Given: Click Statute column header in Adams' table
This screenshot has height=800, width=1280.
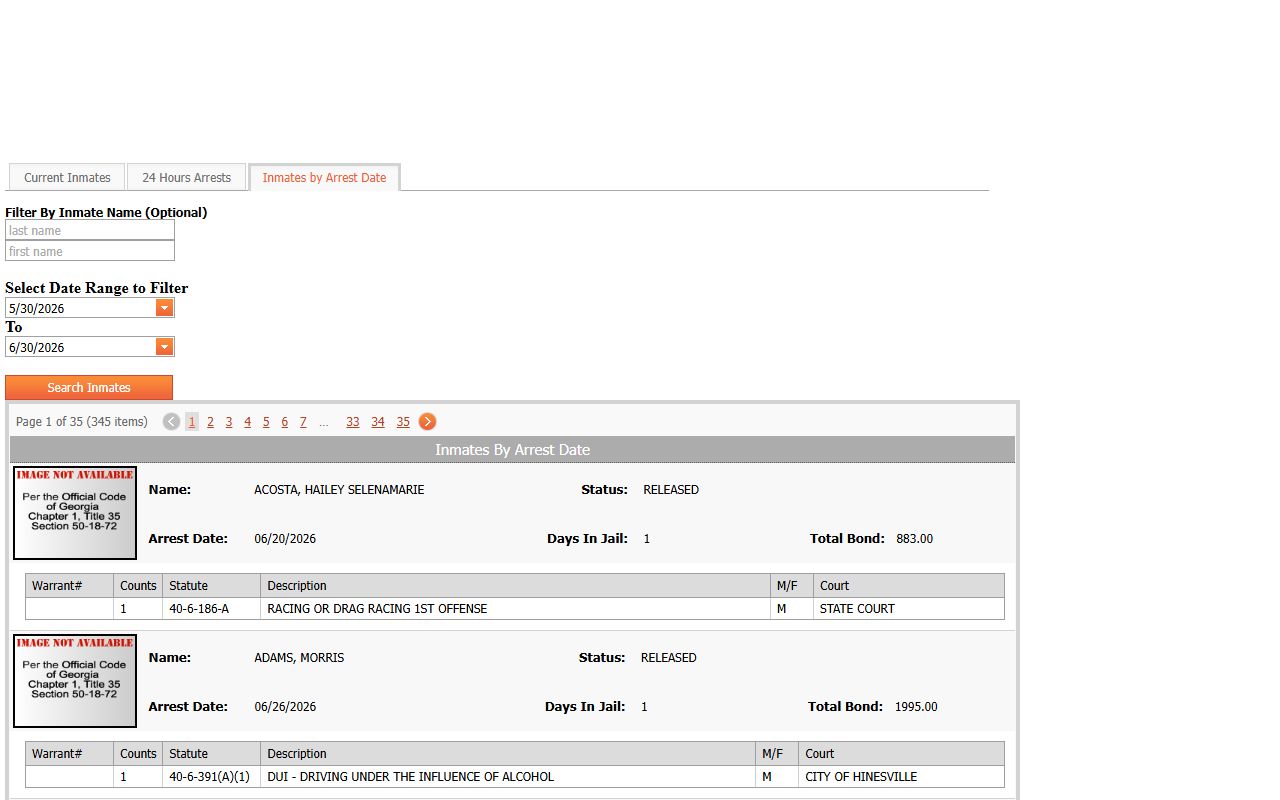Looking at the screenshot, I should (211, 753).
